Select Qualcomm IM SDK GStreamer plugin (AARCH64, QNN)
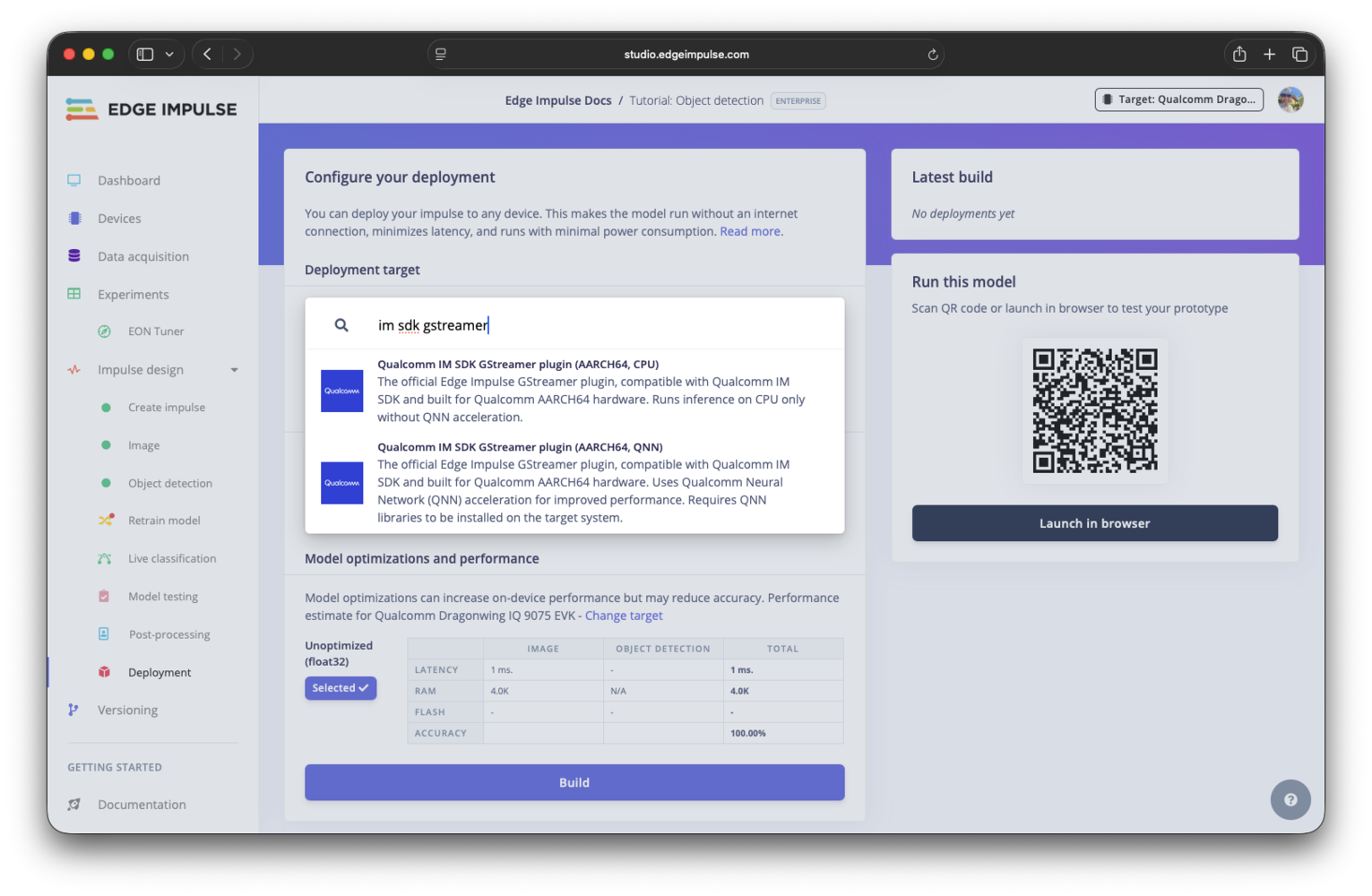The height and width of the screenshot is (896, 1372). pyautogui.click(x=574, y=482)
